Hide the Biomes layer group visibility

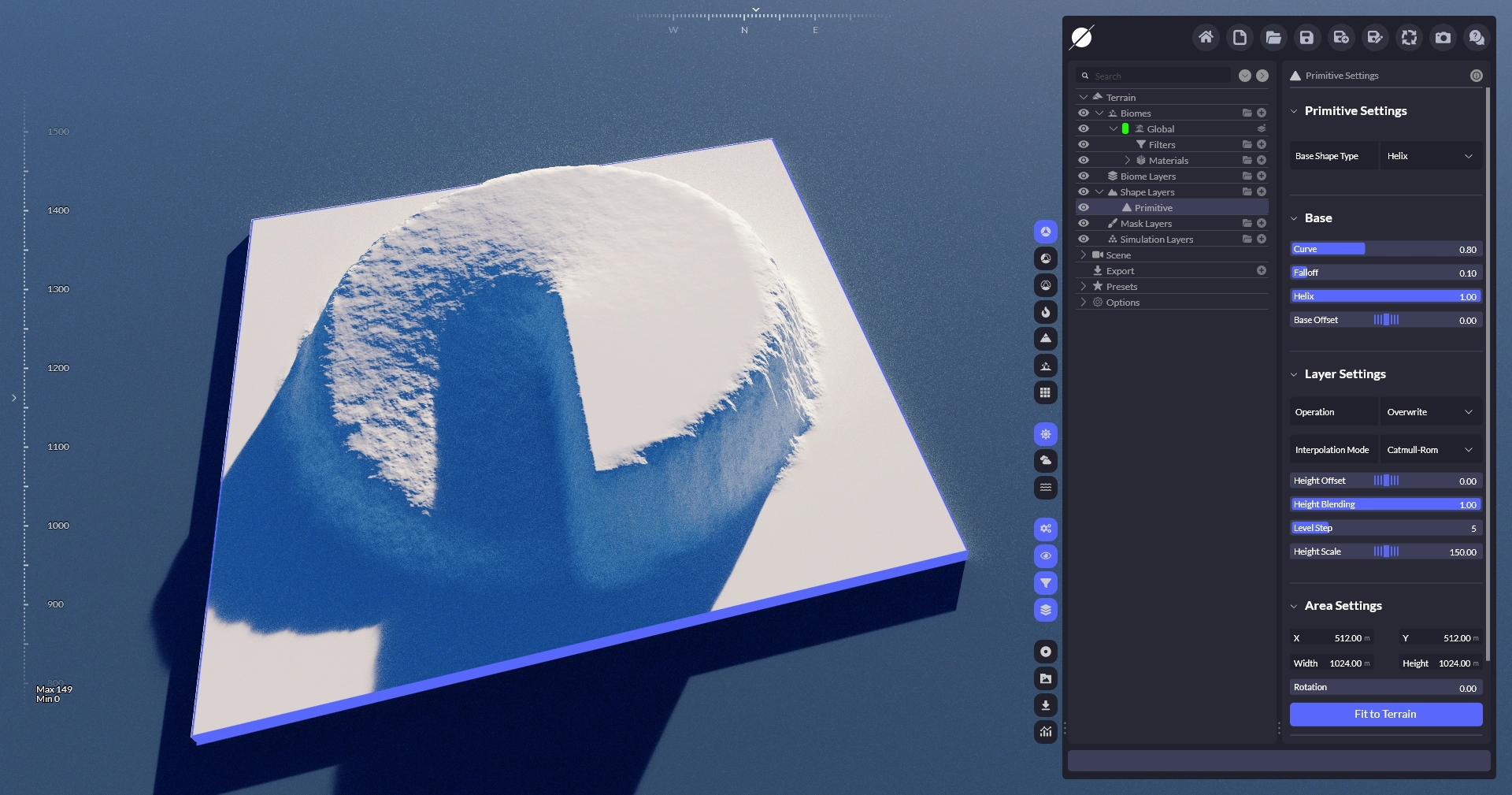click(1084, 113)
